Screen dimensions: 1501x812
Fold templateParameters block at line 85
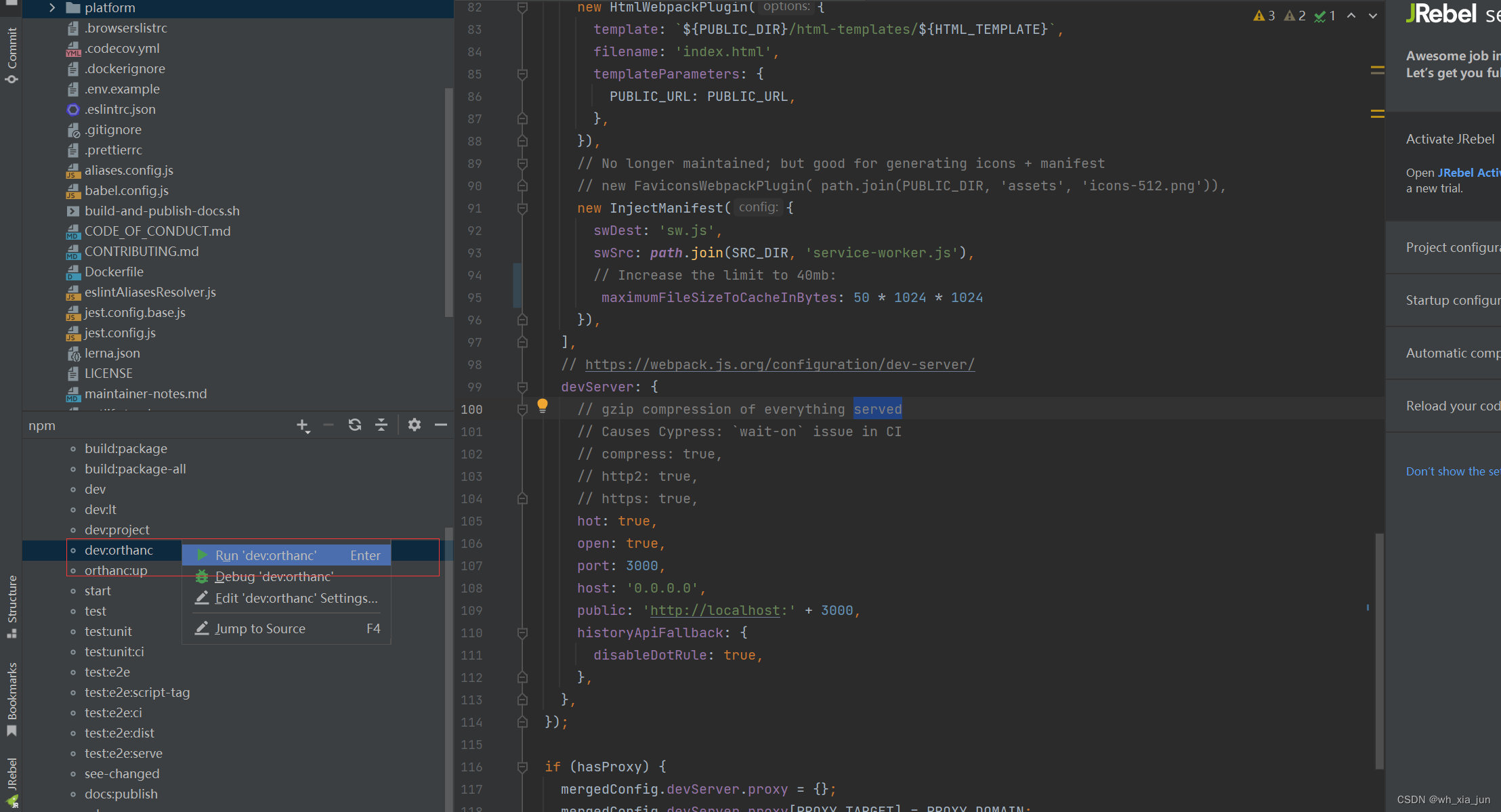522,74
